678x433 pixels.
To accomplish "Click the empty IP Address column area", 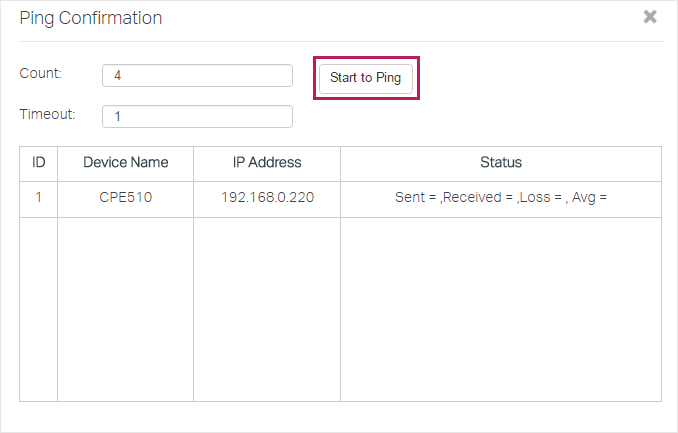I will [267, 309].
